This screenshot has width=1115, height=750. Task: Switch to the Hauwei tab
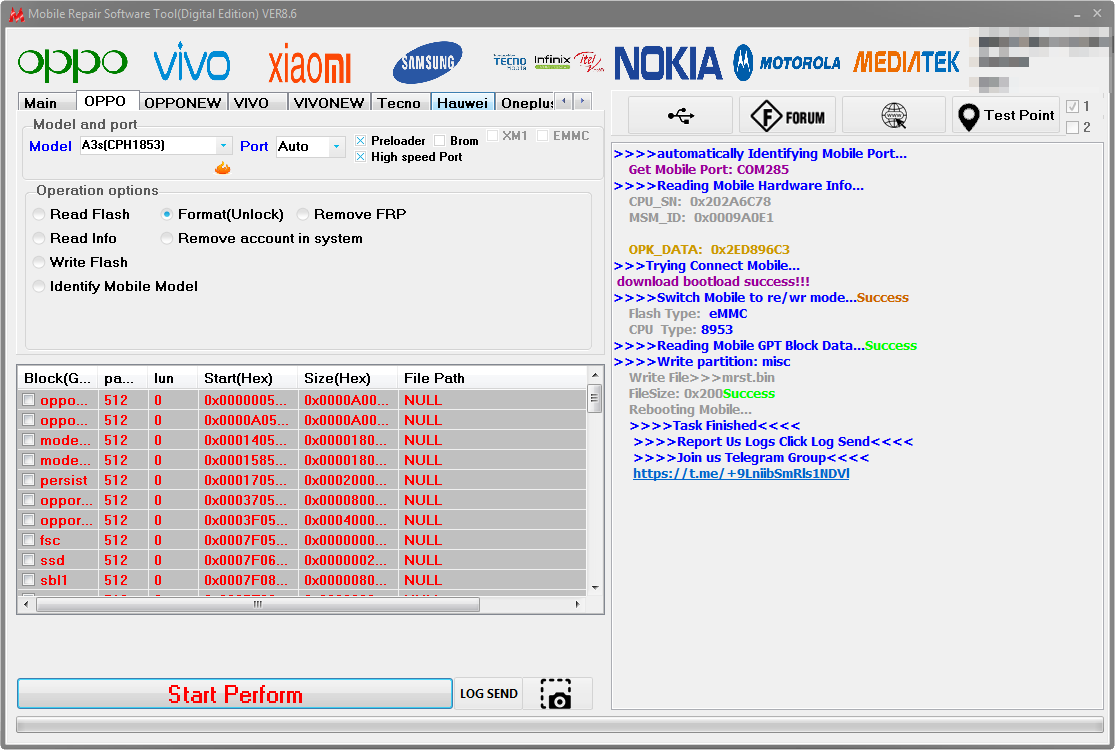(462, 103)
